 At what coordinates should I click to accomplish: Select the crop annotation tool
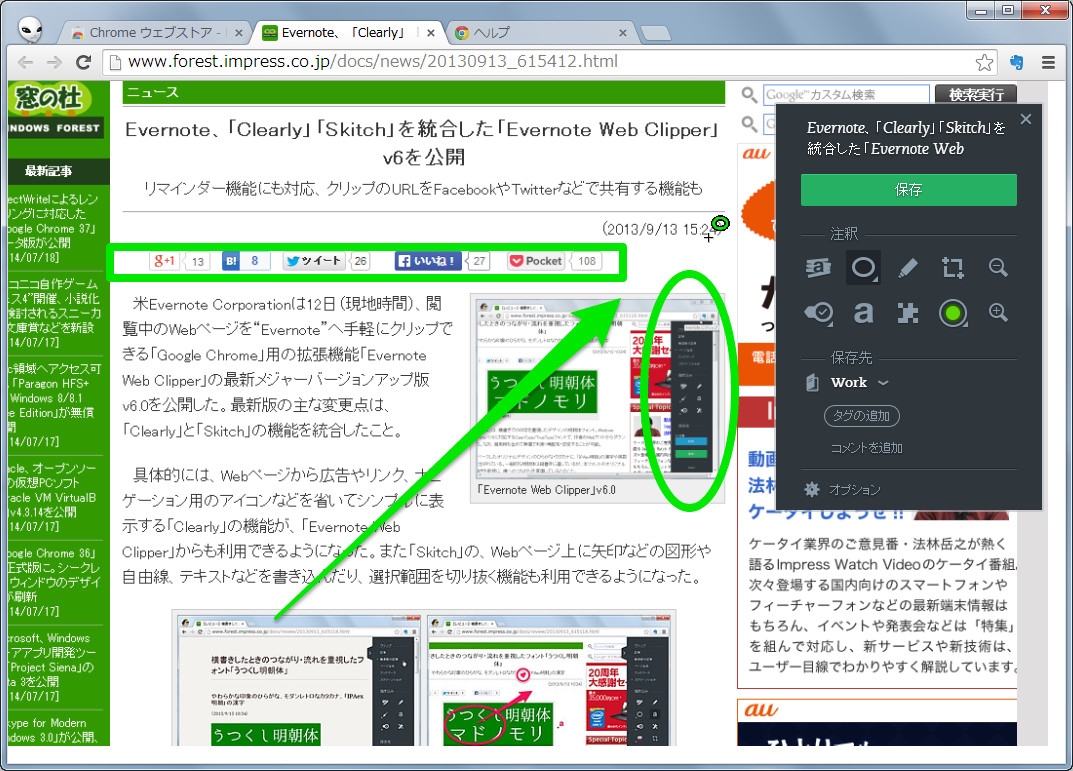[952, 267]
